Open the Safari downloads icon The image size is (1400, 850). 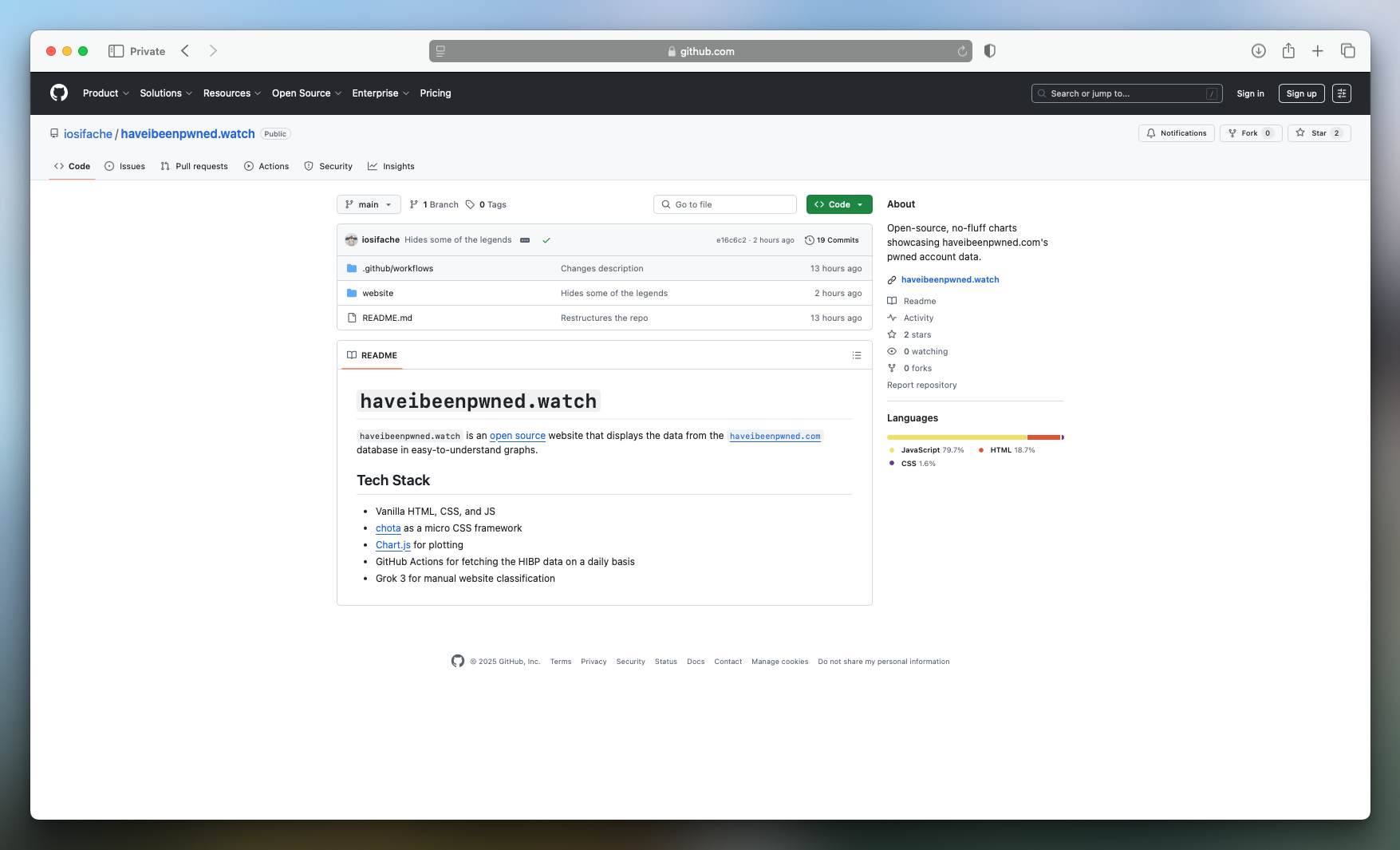tap(1258, 51)
